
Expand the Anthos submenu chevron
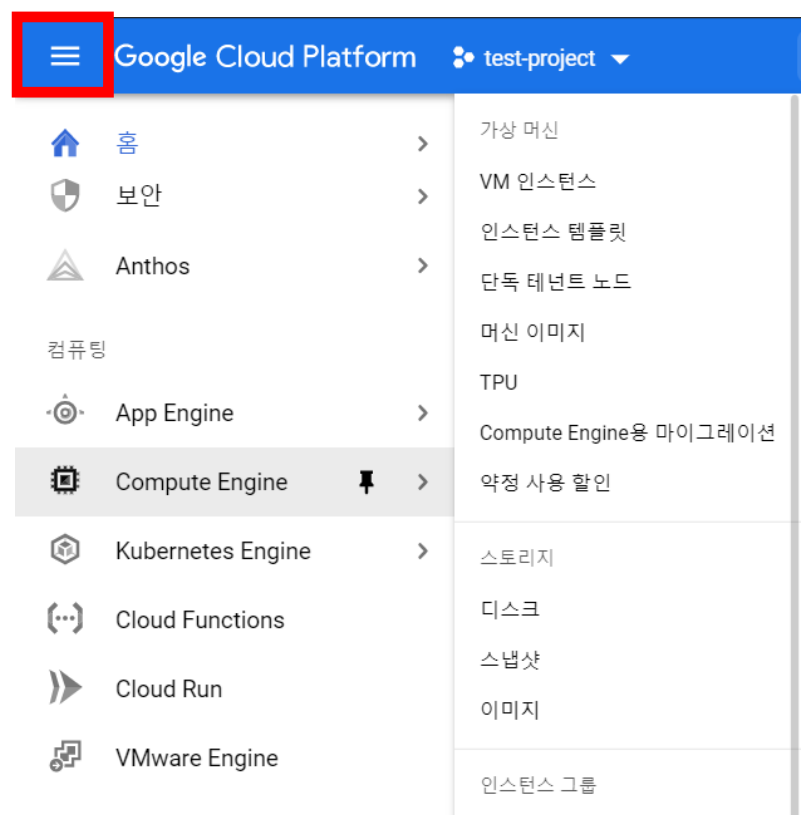(423, 266)
